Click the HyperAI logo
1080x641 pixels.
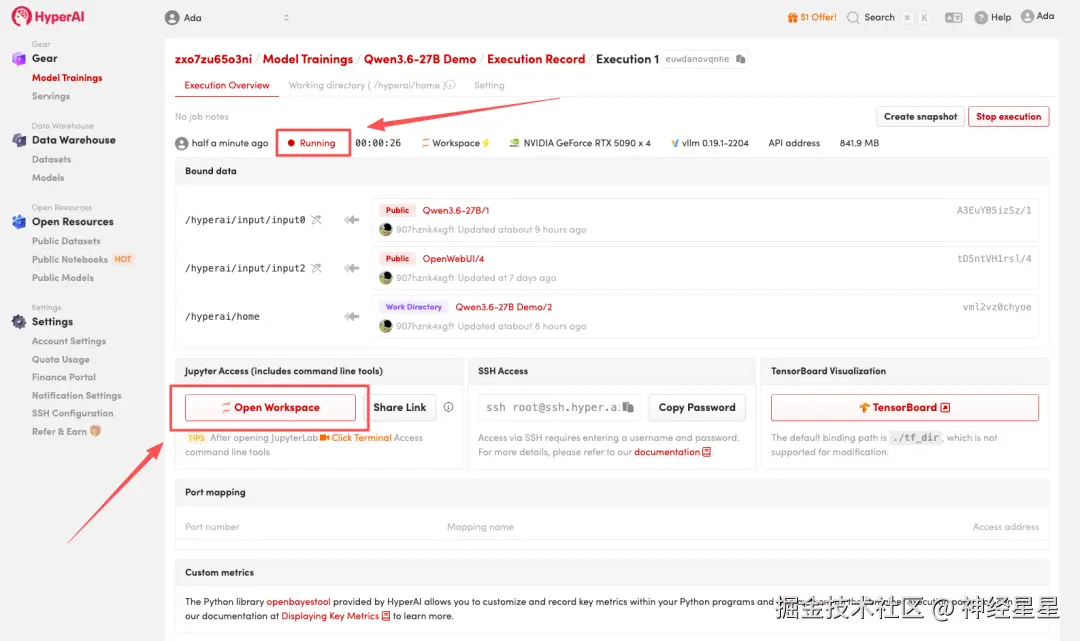click(x=48, y=16)
